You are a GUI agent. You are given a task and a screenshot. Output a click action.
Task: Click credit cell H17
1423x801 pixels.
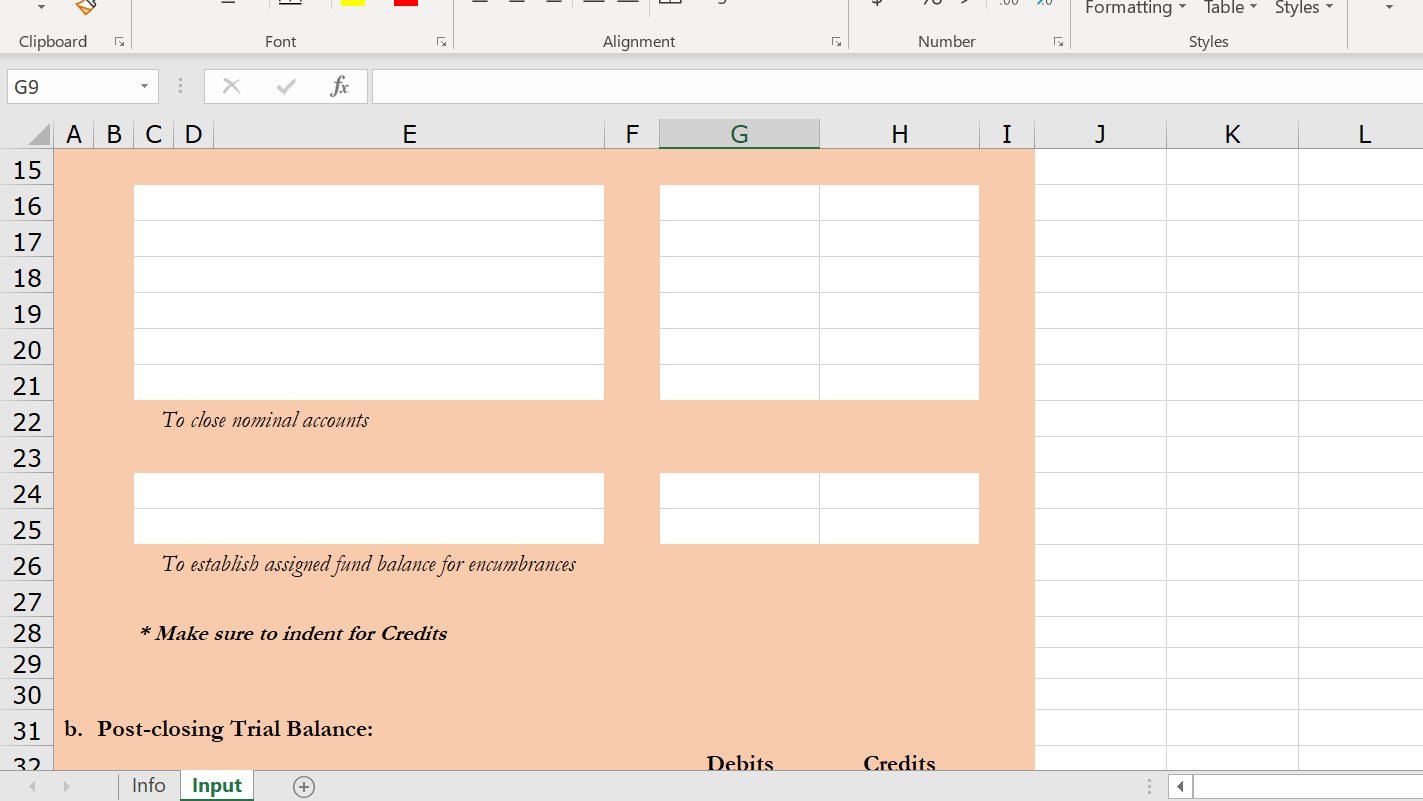899,239
